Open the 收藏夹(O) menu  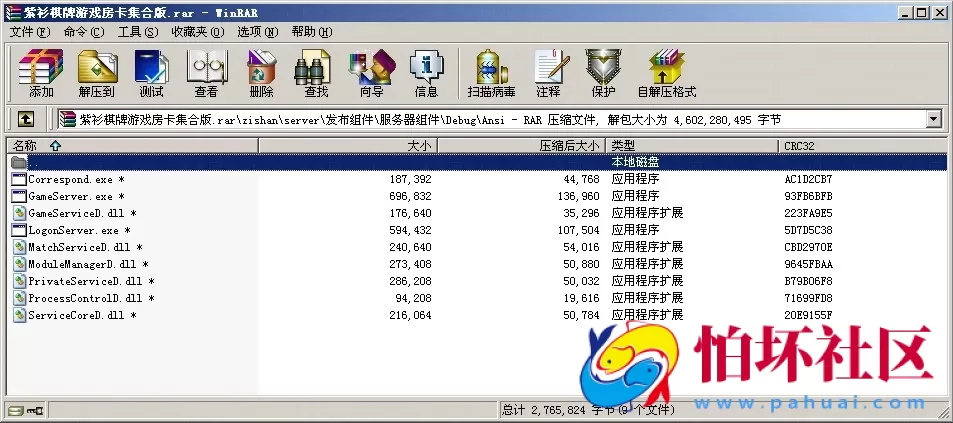pyautogui.click(x=198, y=32)
